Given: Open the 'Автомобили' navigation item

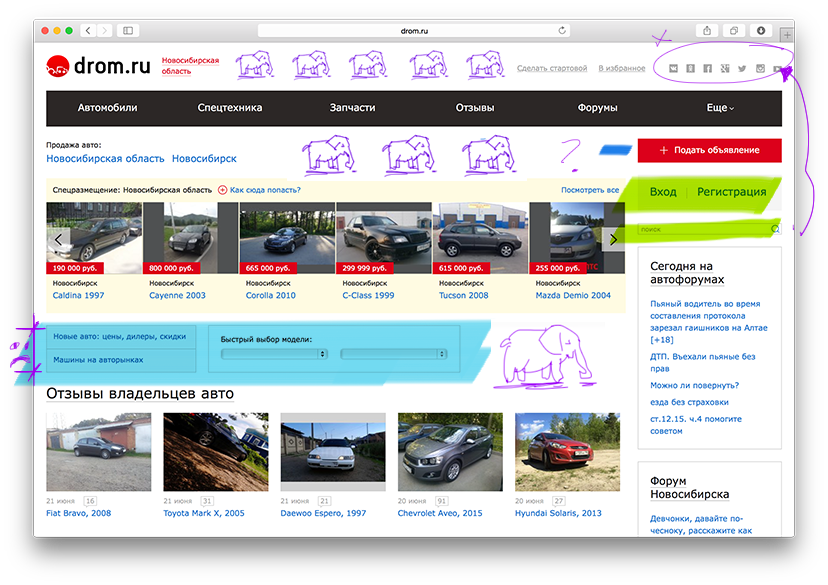Looking at the screenshot, I should 107,108.
